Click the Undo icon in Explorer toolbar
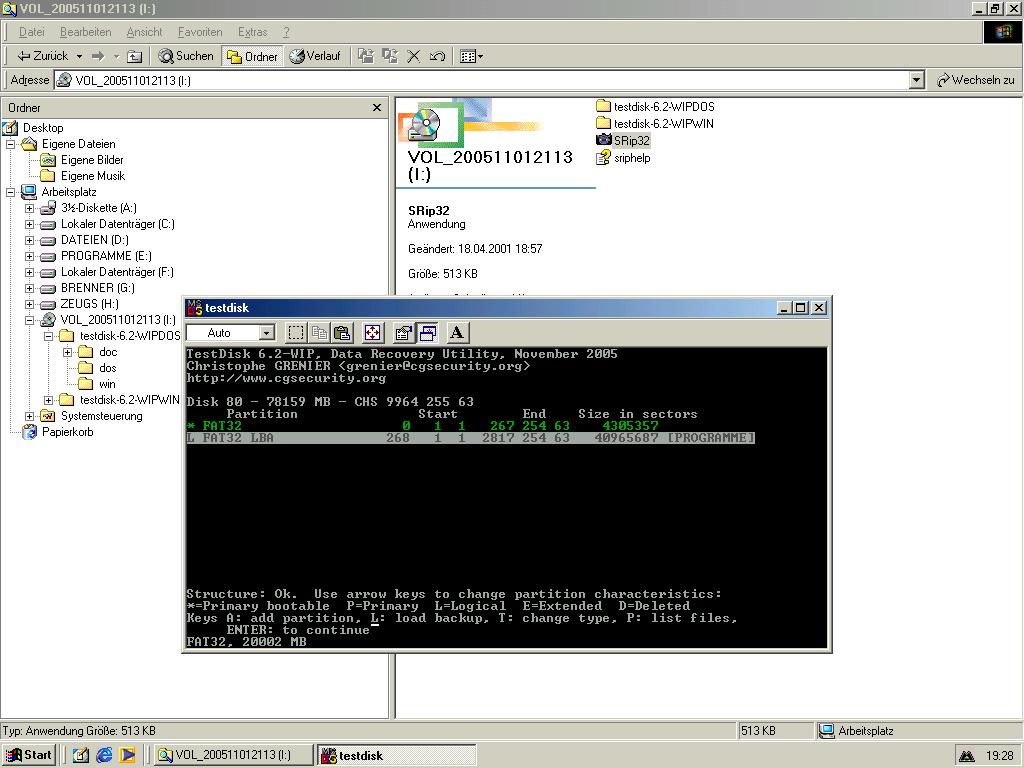 pos(437,56)
